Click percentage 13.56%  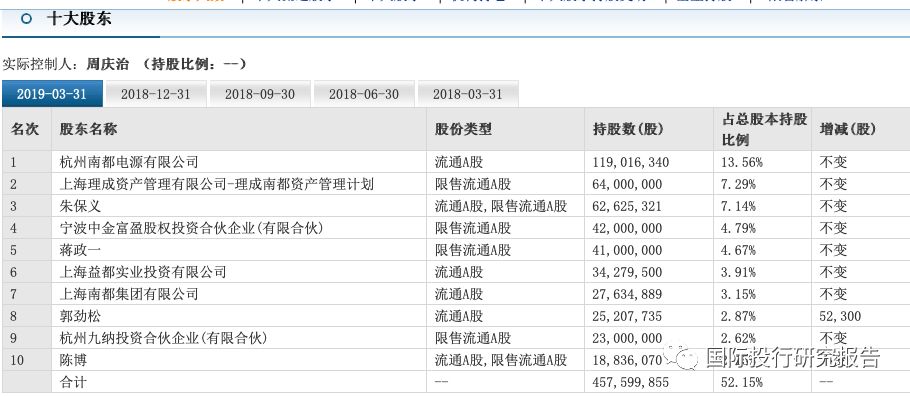[x=742, y=163]
